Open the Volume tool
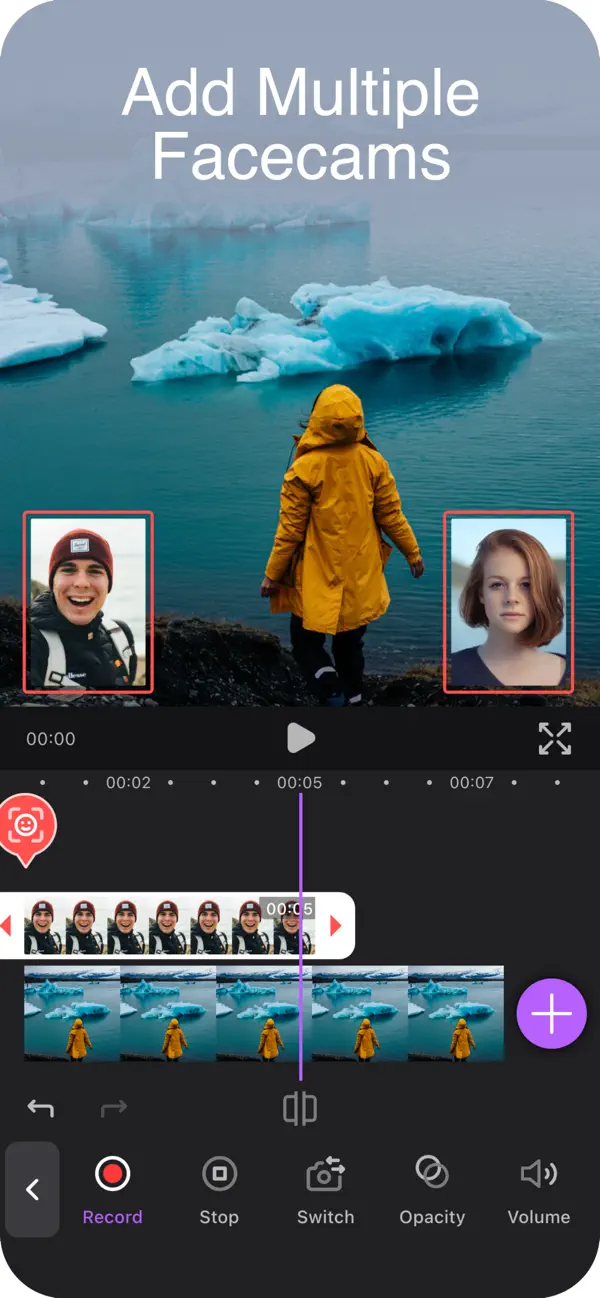600x1298 pixels. (539, 1173)
